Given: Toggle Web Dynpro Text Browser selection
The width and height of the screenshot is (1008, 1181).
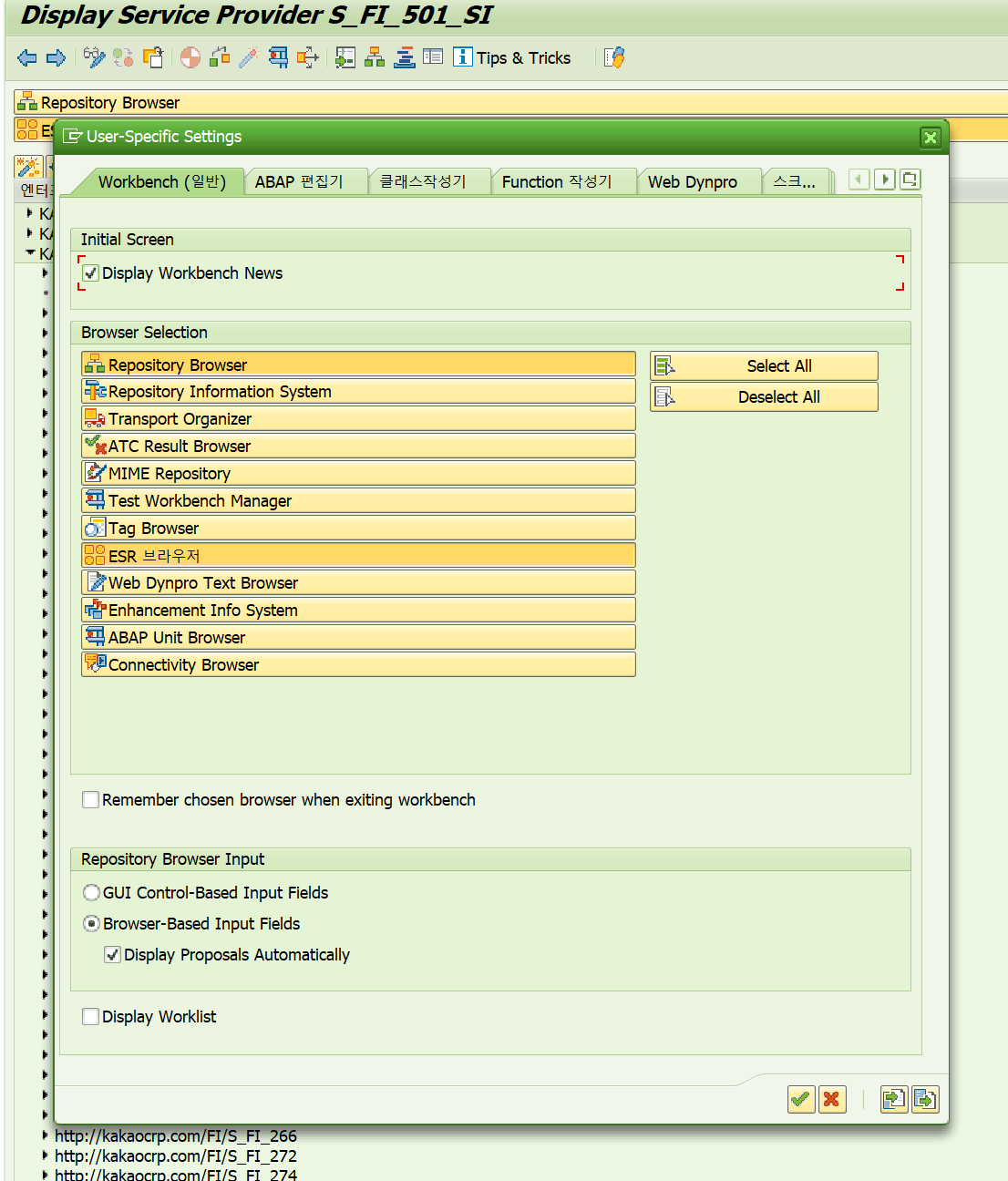Looking at the screenshot, I should pyautogui.click(x=358, y=583).
